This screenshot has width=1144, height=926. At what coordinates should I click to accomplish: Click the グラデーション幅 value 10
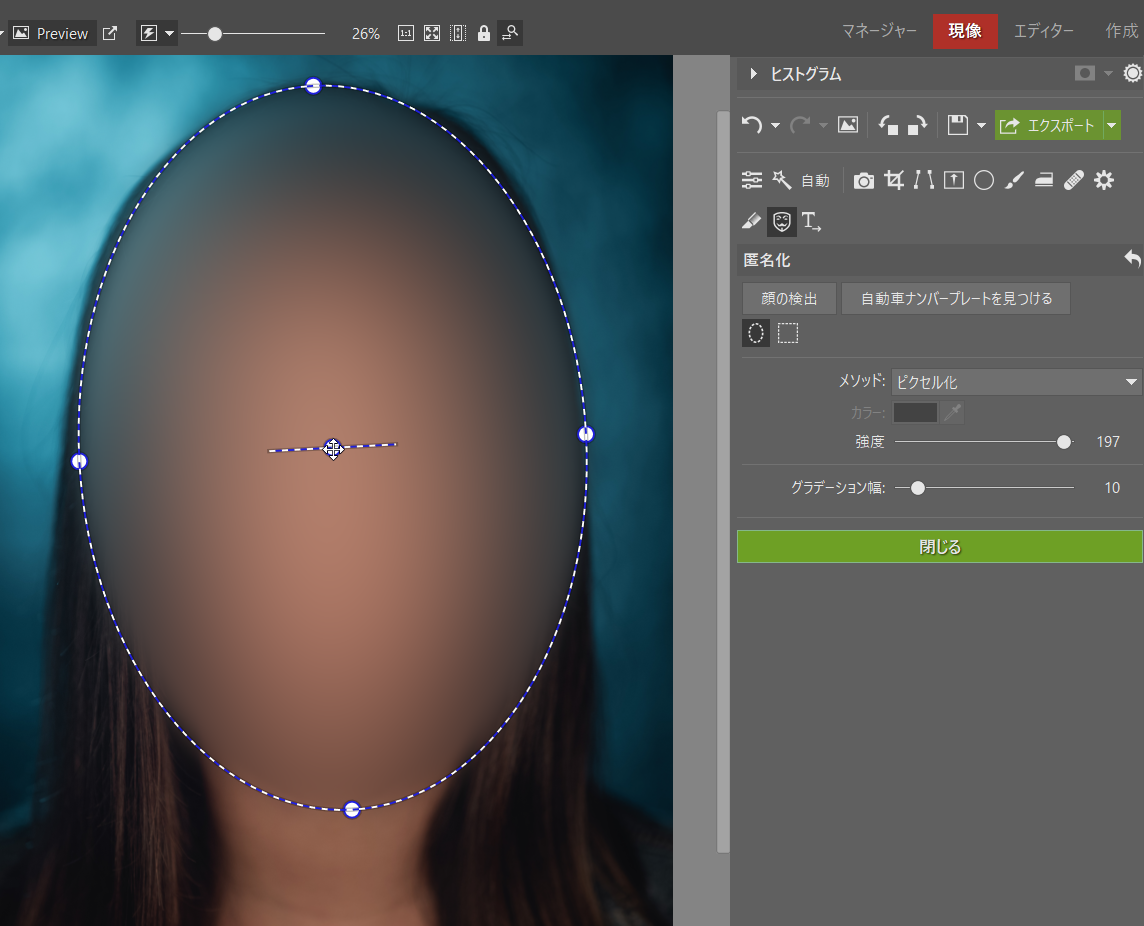[x=1112, y=487]
